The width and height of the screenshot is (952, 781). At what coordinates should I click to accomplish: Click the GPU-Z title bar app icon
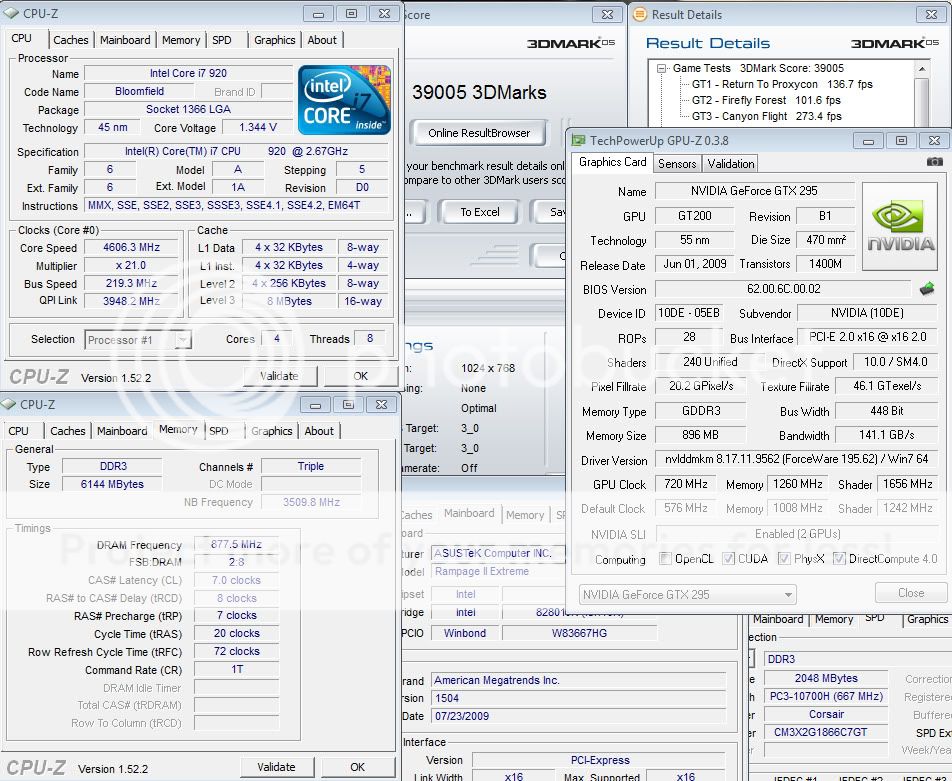click(x=579, y=140)
